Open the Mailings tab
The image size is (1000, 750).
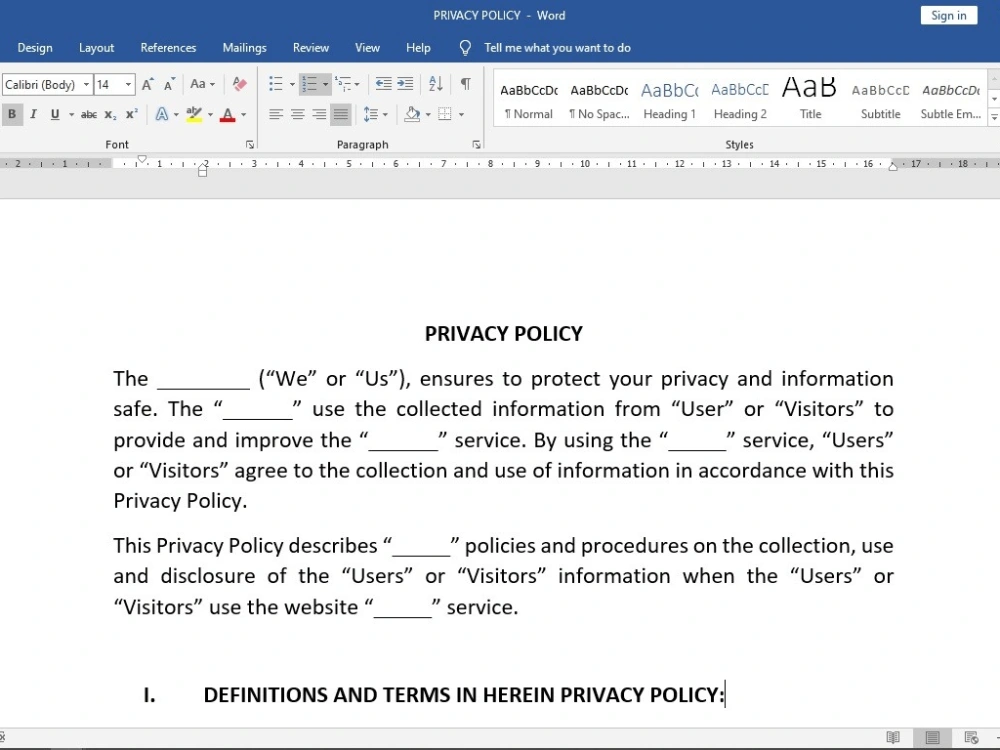(244, 48)
